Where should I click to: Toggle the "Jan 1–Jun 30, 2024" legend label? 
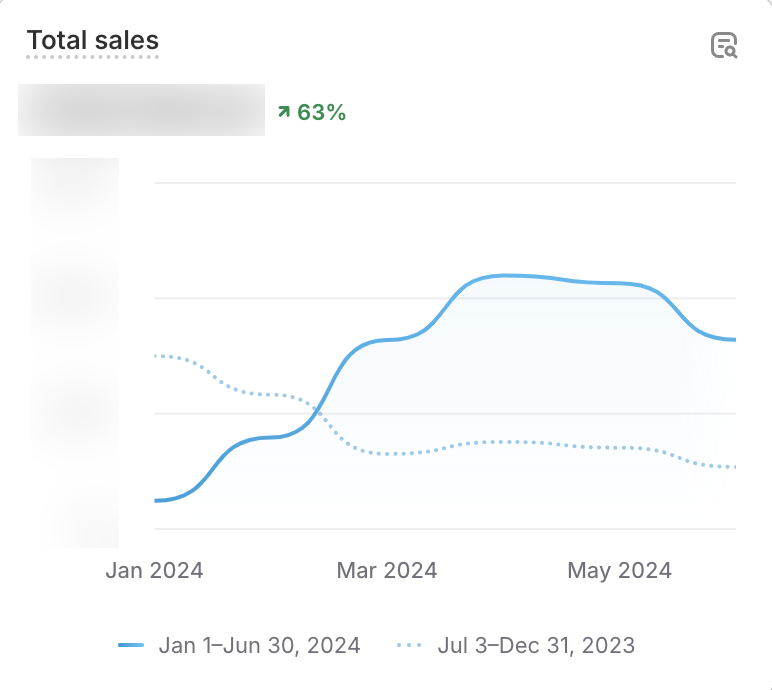tap(259, 645)
